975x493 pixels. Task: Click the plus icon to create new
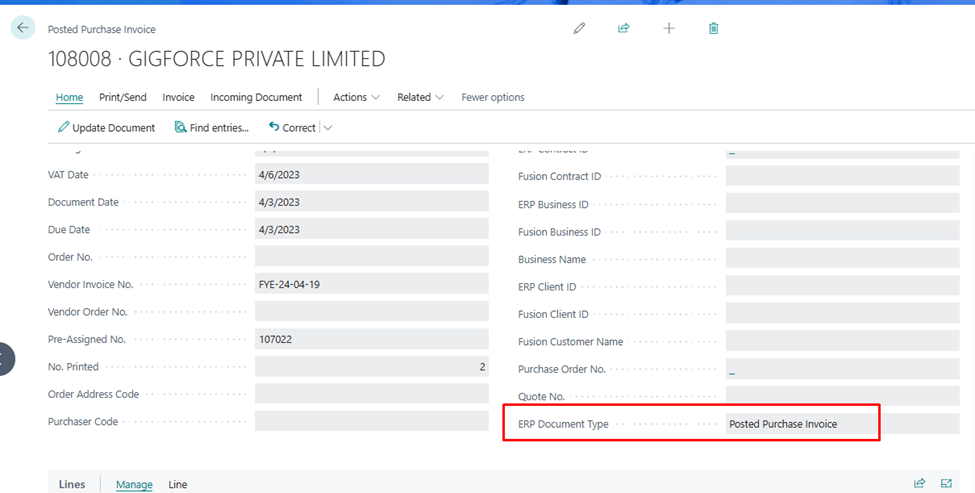coord(669,28)
